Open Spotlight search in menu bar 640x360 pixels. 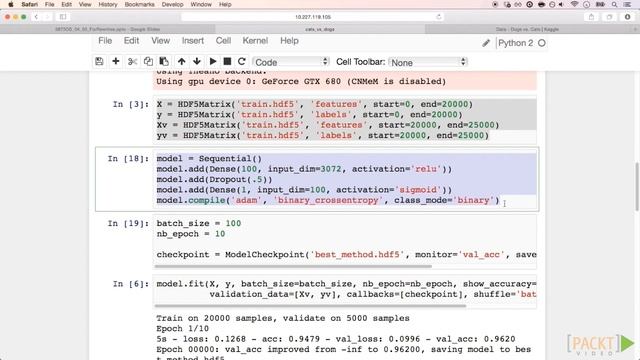coord(614,4)
